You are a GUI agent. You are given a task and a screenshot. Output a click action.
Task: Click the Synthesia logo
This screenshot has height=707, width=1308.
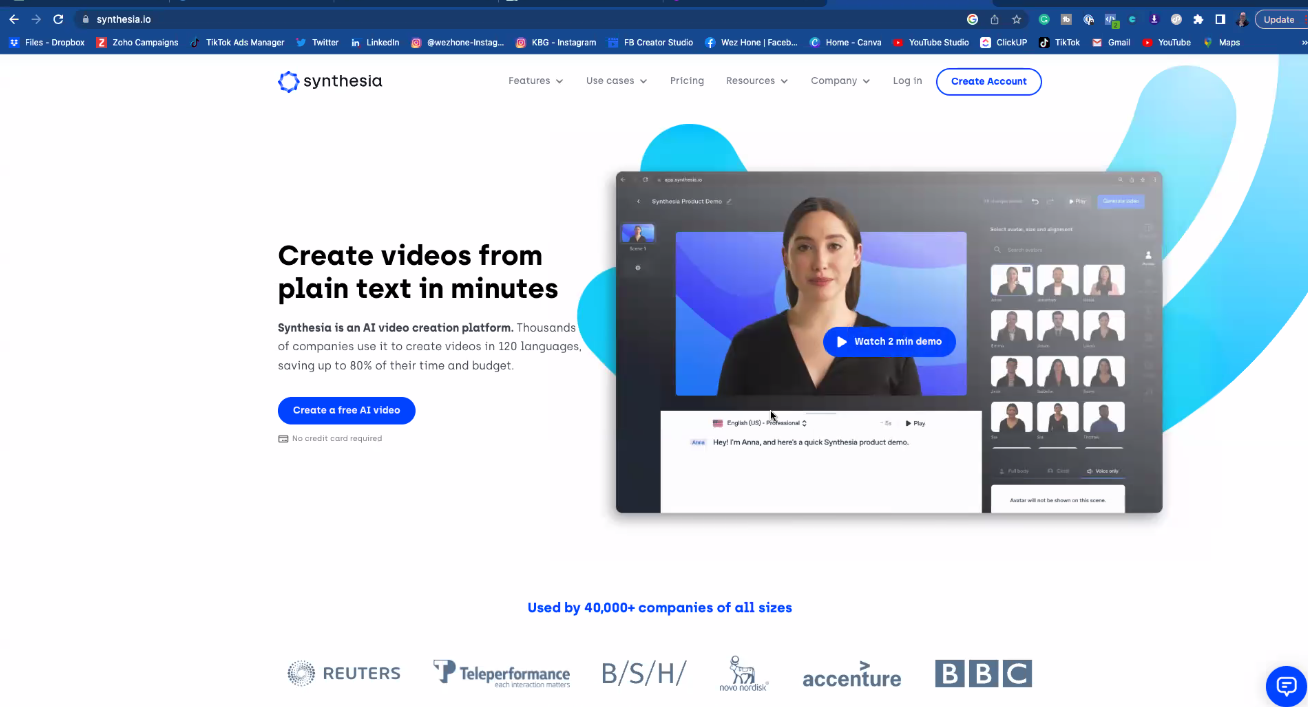(x=330, y=82)
